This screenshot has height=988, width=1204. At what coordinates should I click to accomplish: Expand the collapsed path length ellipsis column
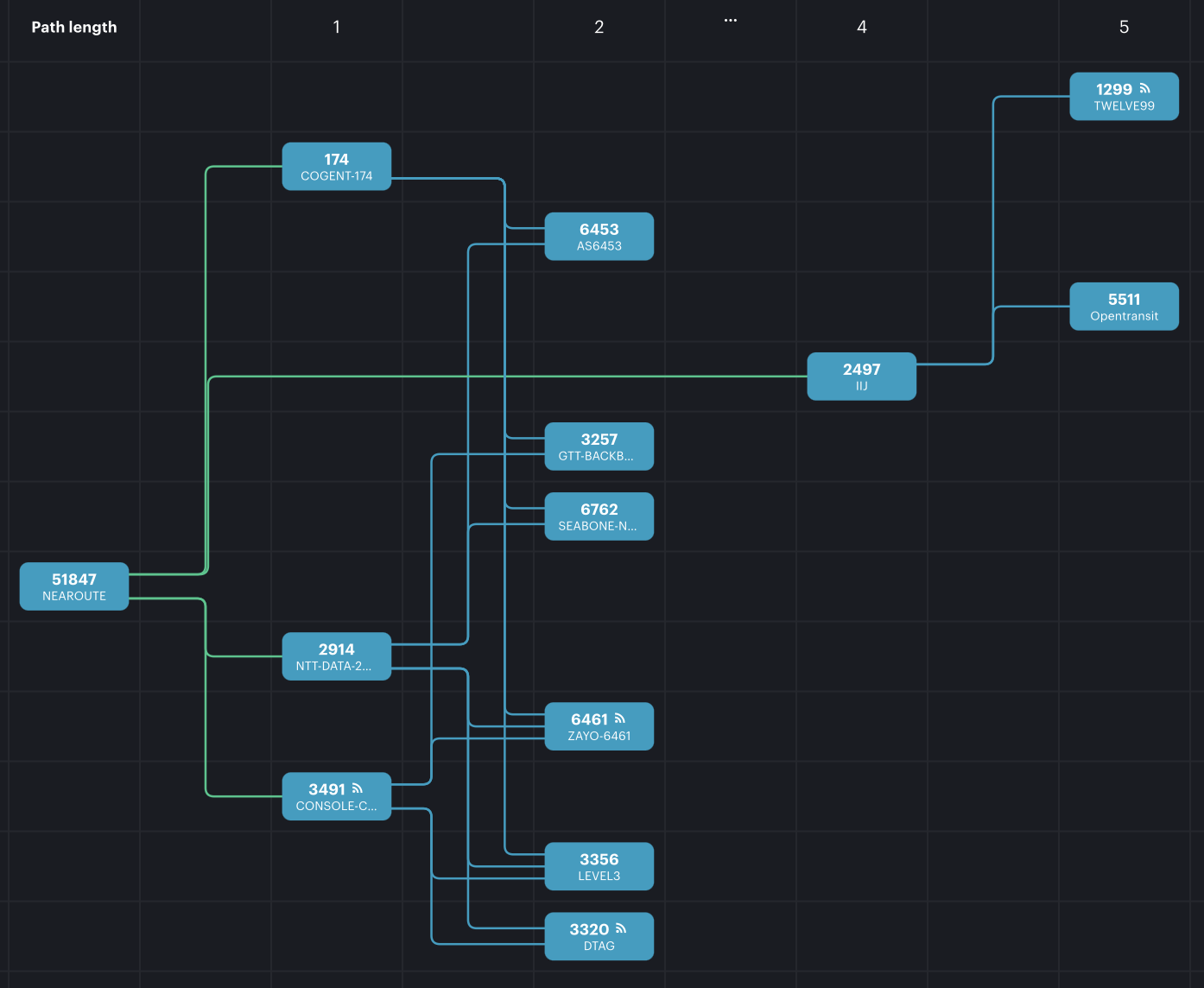(x=731, y=21)
